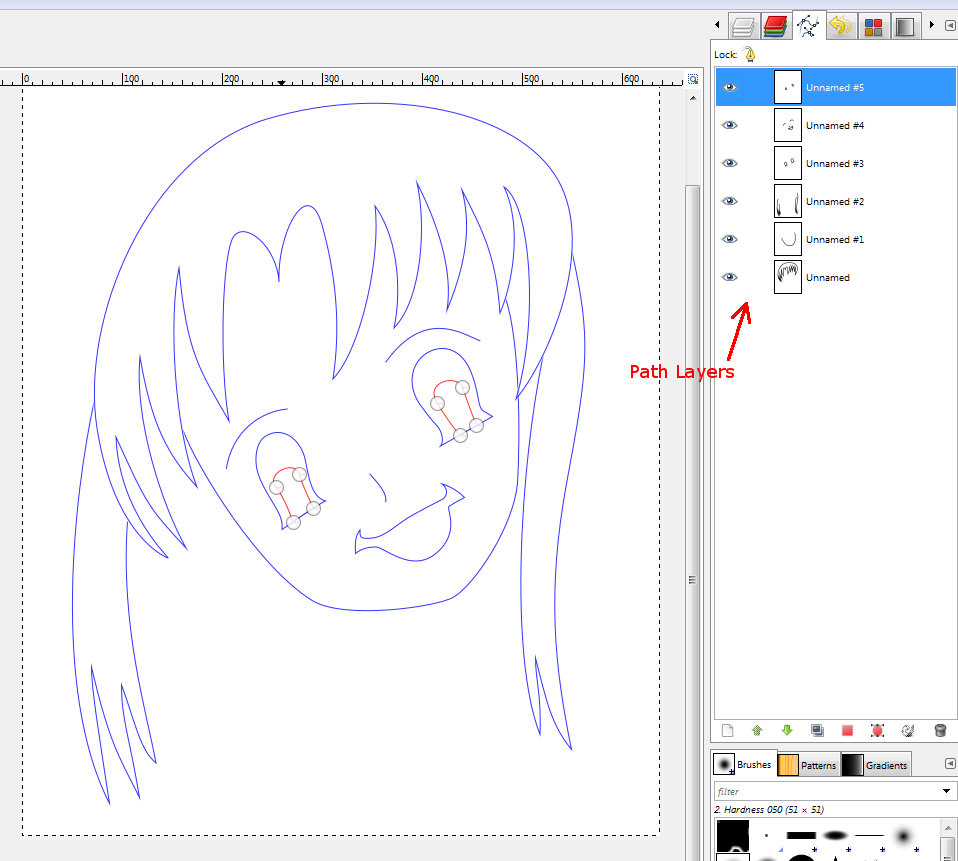Paint along the active path

(908, 731)
